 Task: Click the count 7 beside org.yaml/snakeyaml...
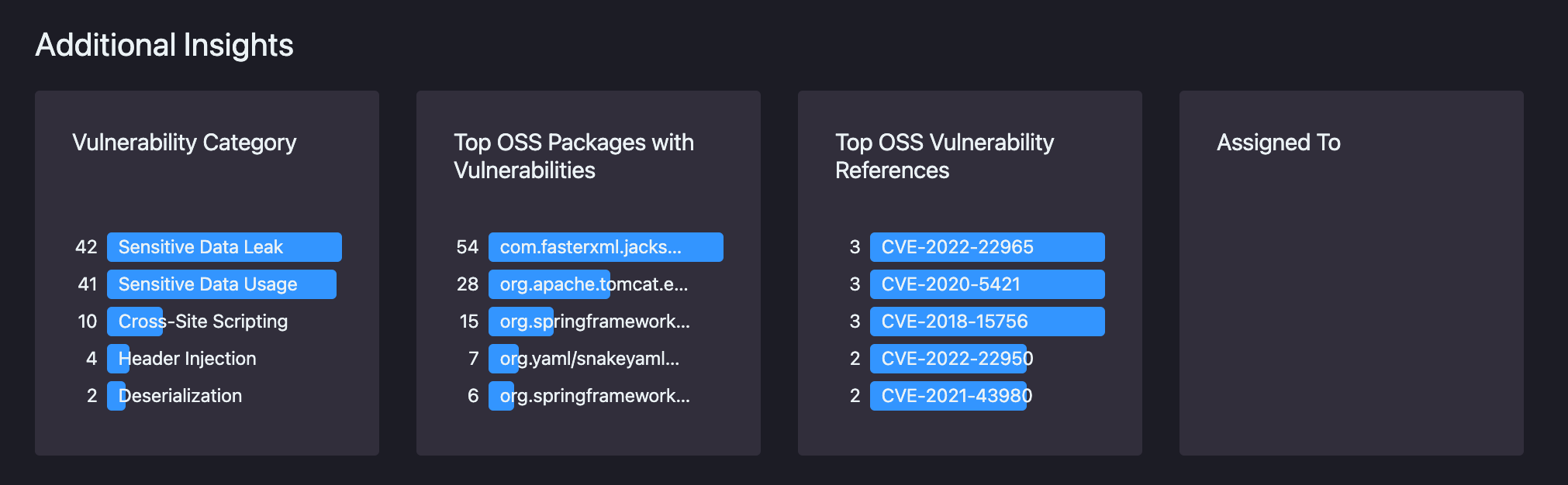[473, 359]
